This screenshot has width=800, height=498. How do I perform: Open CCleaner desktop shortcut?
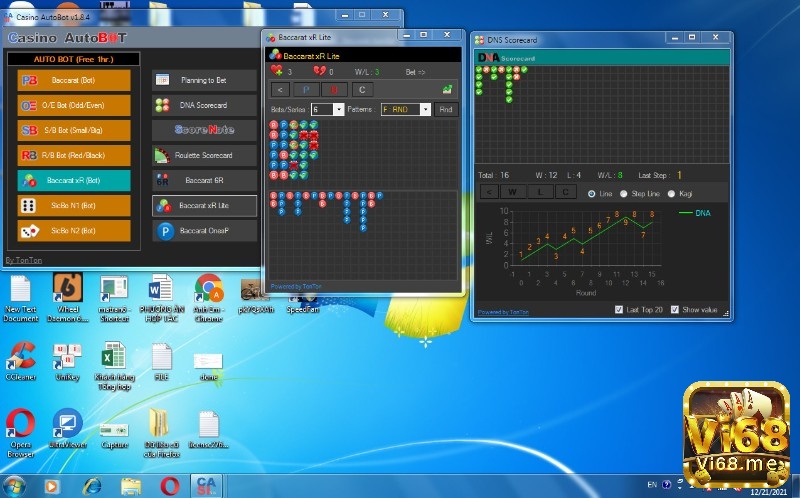pos(21,361)
